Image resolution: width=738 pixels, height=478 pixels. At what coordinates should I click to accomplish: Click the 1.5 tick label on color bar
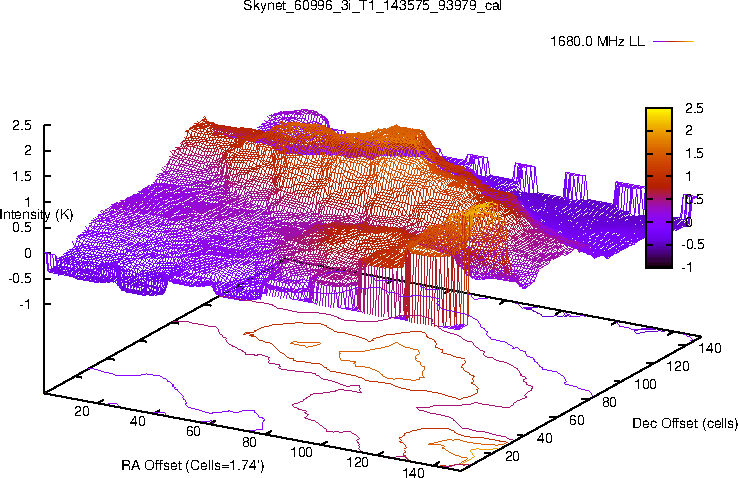point(695,153)
